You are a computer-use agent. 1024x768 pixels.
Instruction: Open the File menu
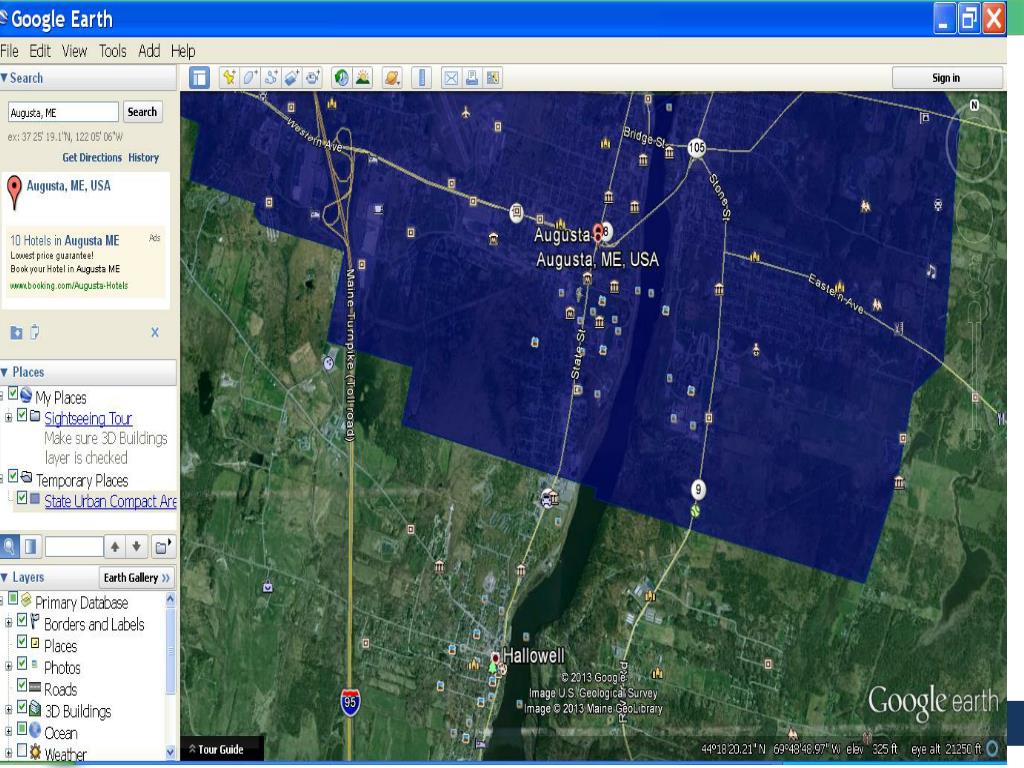9,51
